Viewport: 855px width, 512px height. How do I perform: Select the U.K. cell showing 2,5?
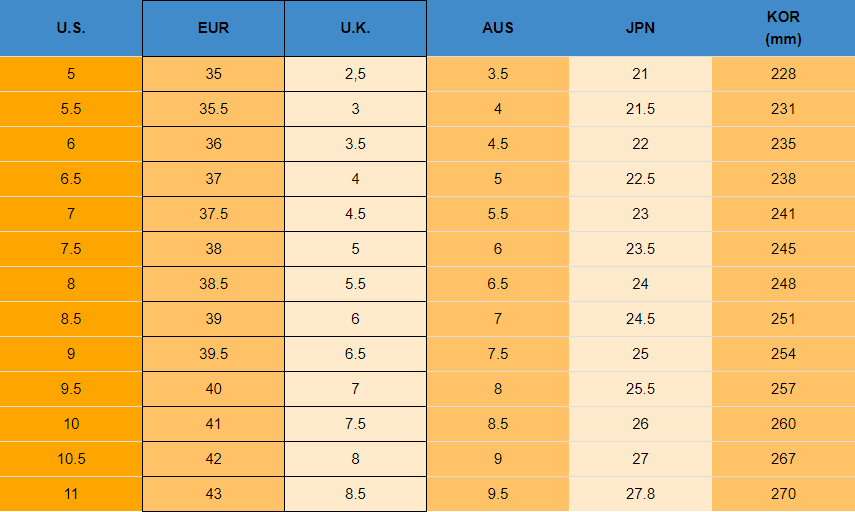click(x=355, y=74)
